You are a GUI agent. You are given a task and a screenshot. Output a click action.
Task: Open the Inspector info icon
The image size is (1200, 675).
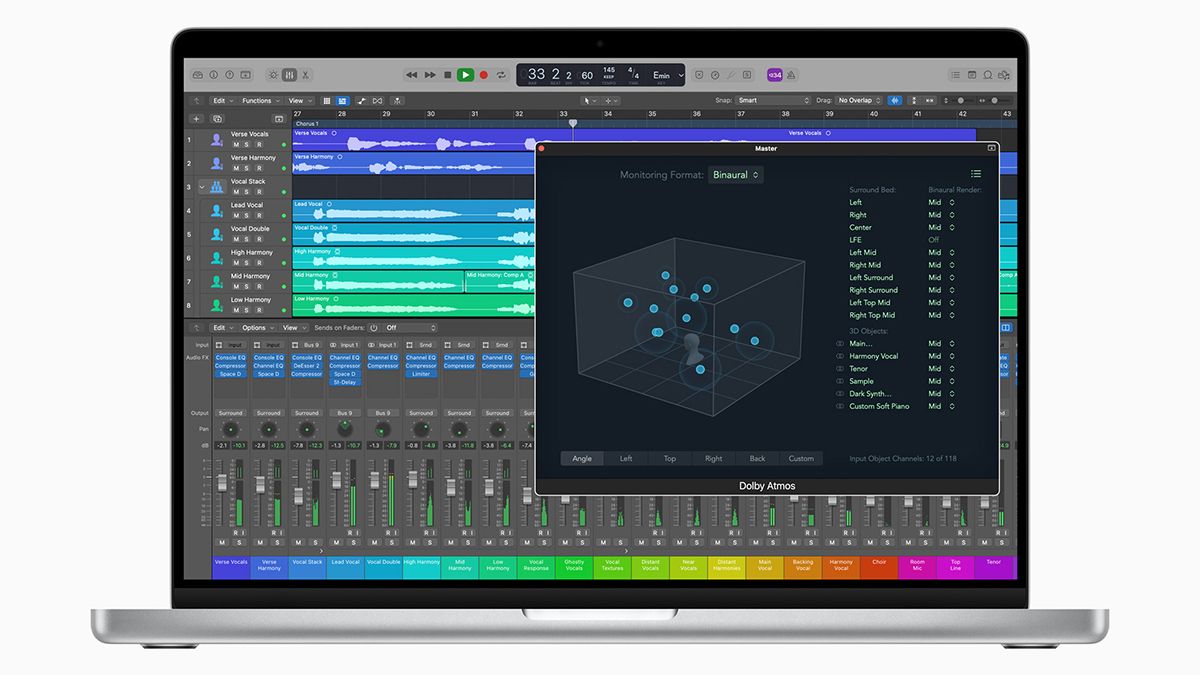point(214,75)
